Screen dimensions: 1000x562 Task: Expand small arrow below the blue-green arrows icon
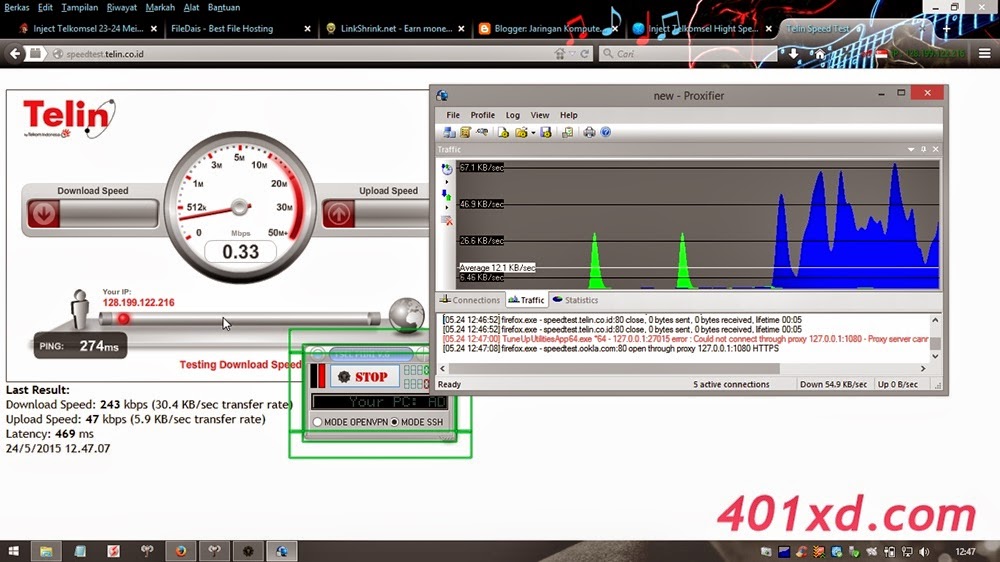pyautogui.click(x=446, y=207)
